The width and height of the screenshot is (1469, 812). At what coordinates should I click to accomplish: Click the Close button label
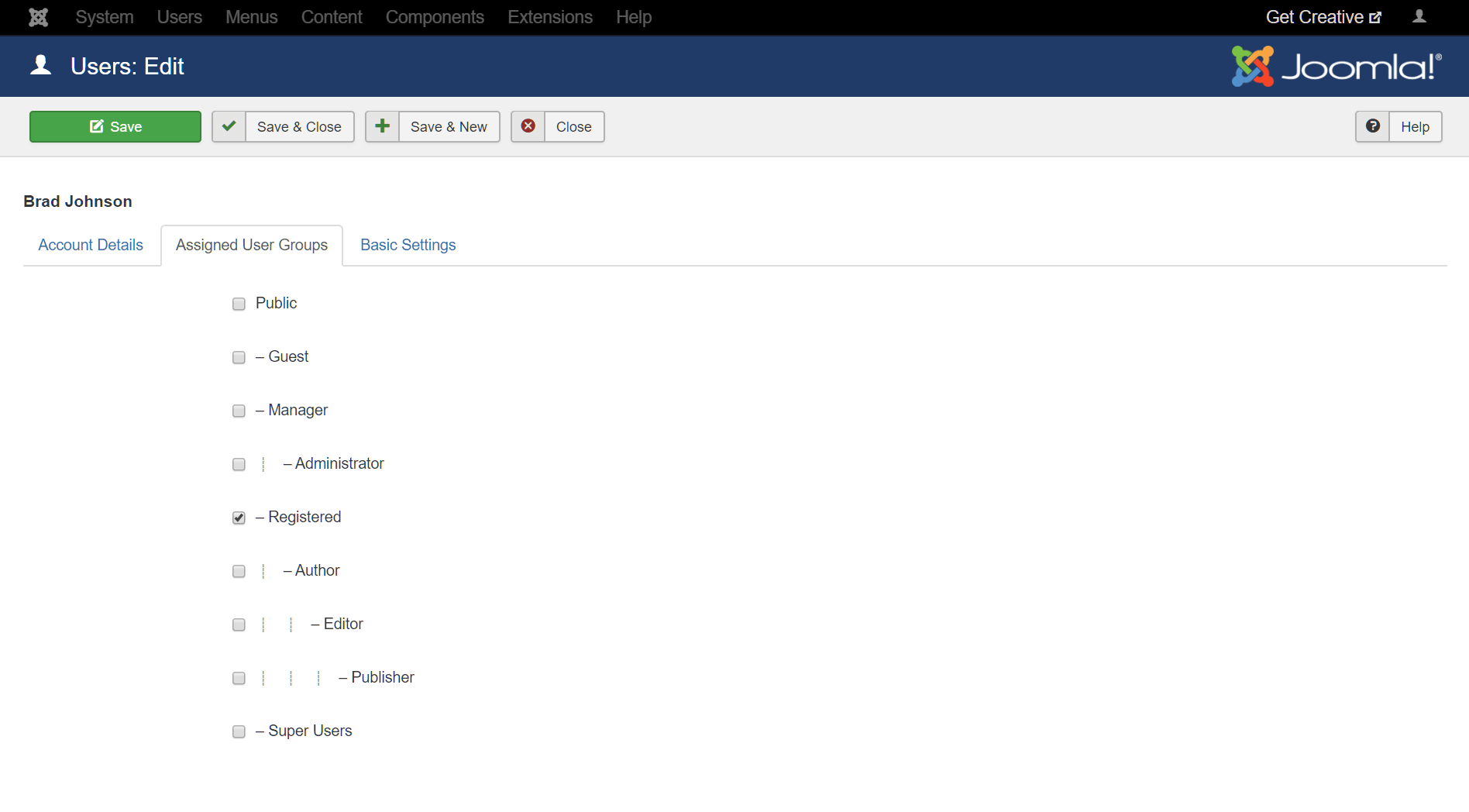(574, 126)
